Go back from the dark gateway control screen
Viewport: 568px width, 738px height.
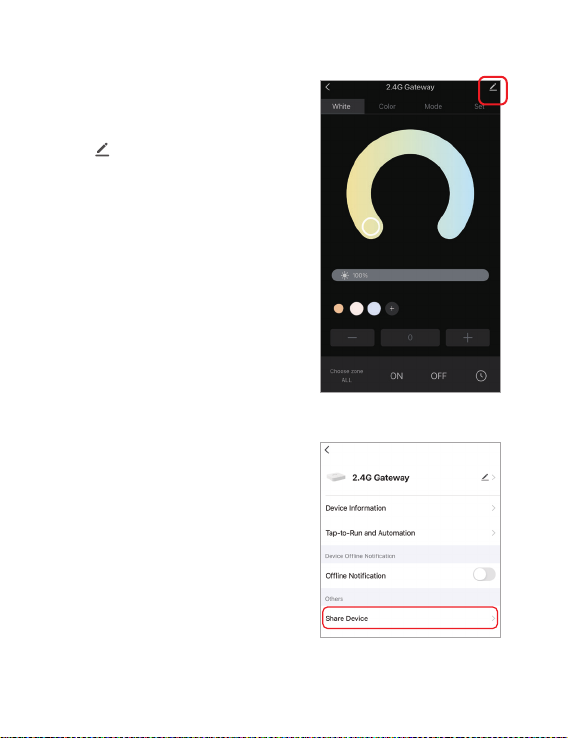[328, 87]
